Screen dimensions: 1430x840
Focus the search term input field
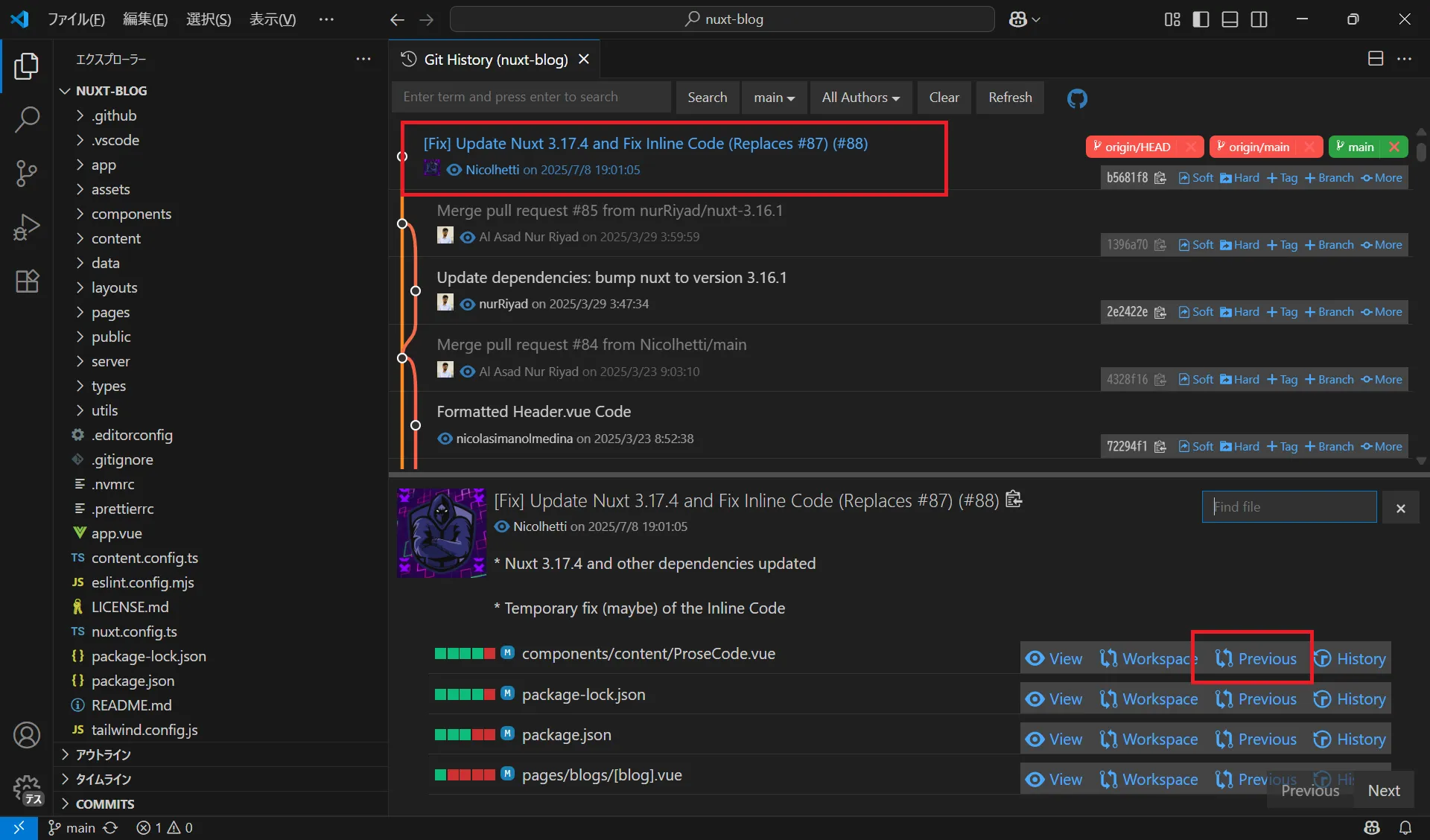pyautogui.click(x=532, y=97)
